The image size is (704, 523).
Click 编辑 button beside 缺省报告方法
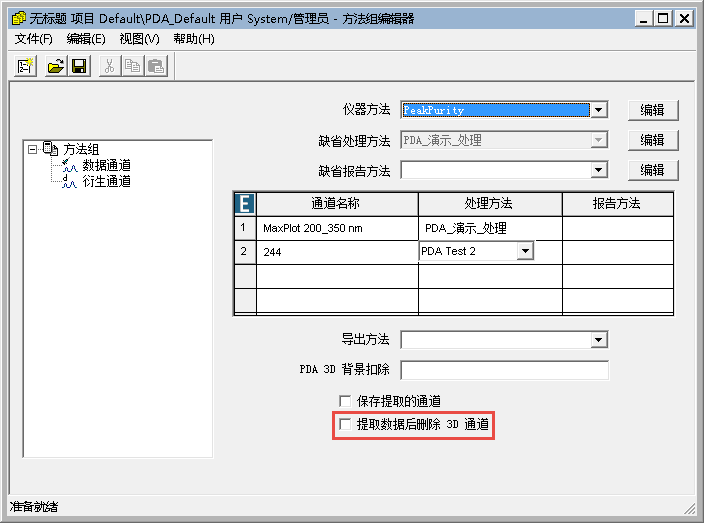point(653,171)
